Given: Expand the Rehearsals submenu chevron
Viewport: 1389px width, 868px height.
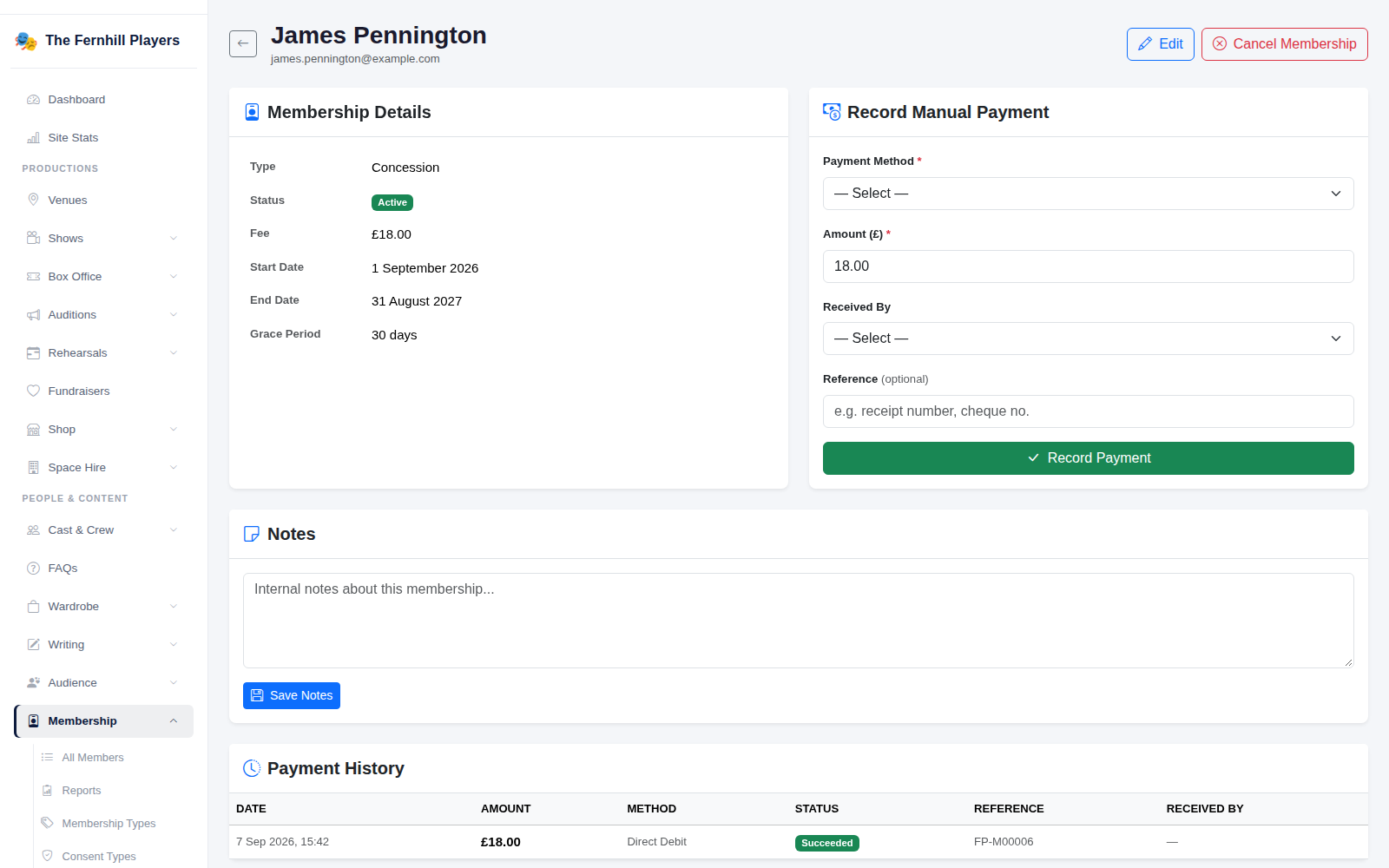Looking at the screenshot, I should click(174, 352).
